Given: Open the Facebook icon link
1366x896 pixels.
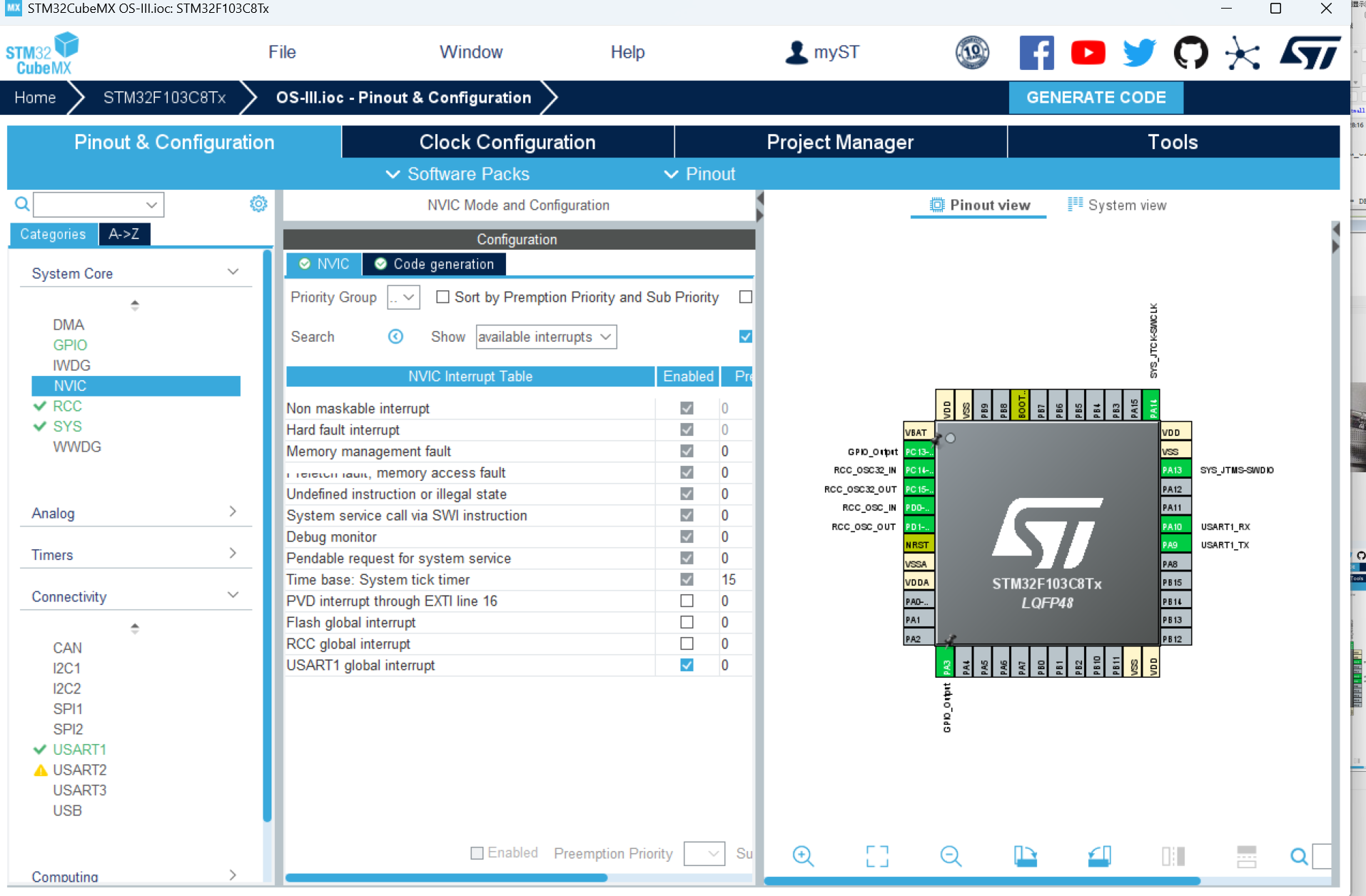Looking at the screenshot, I should pos(1036,53).
